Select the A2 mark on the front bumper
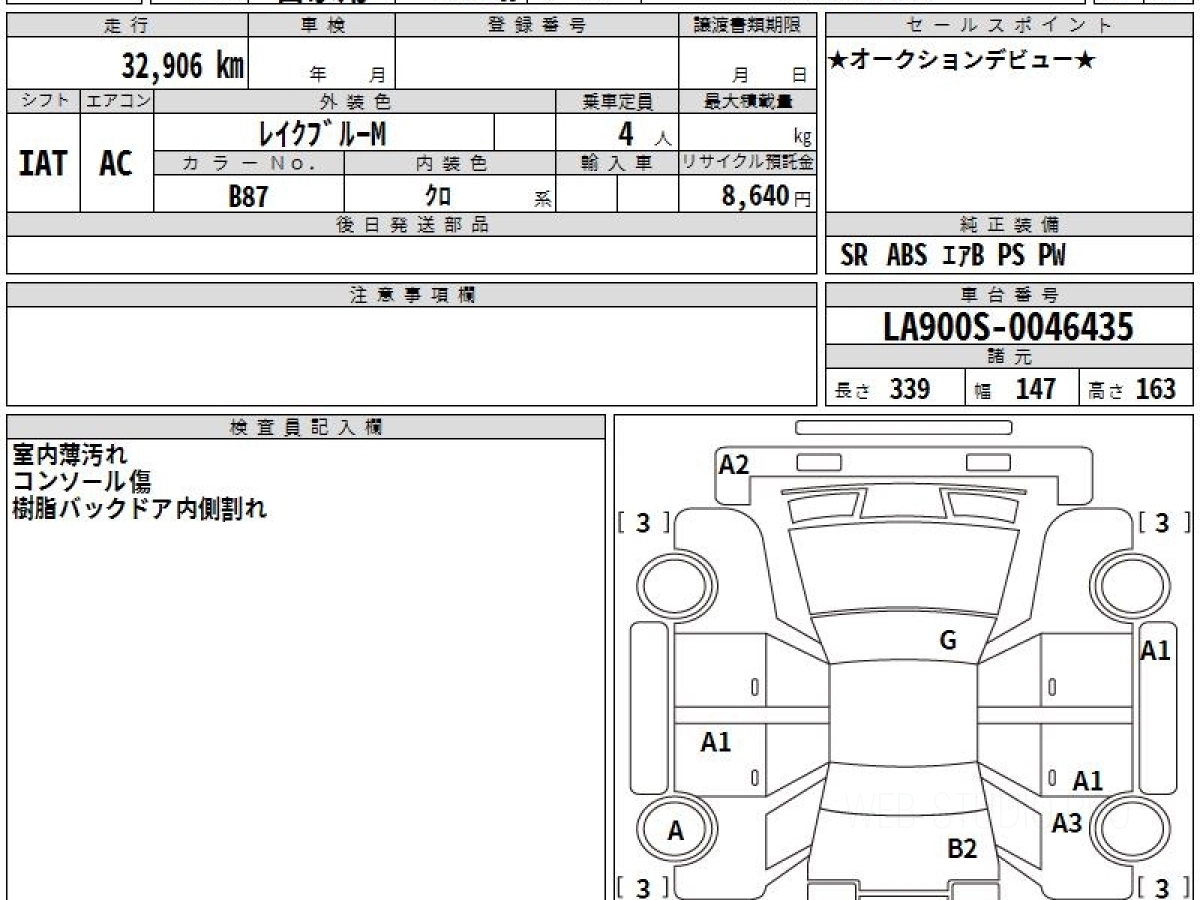 (734, 464)
